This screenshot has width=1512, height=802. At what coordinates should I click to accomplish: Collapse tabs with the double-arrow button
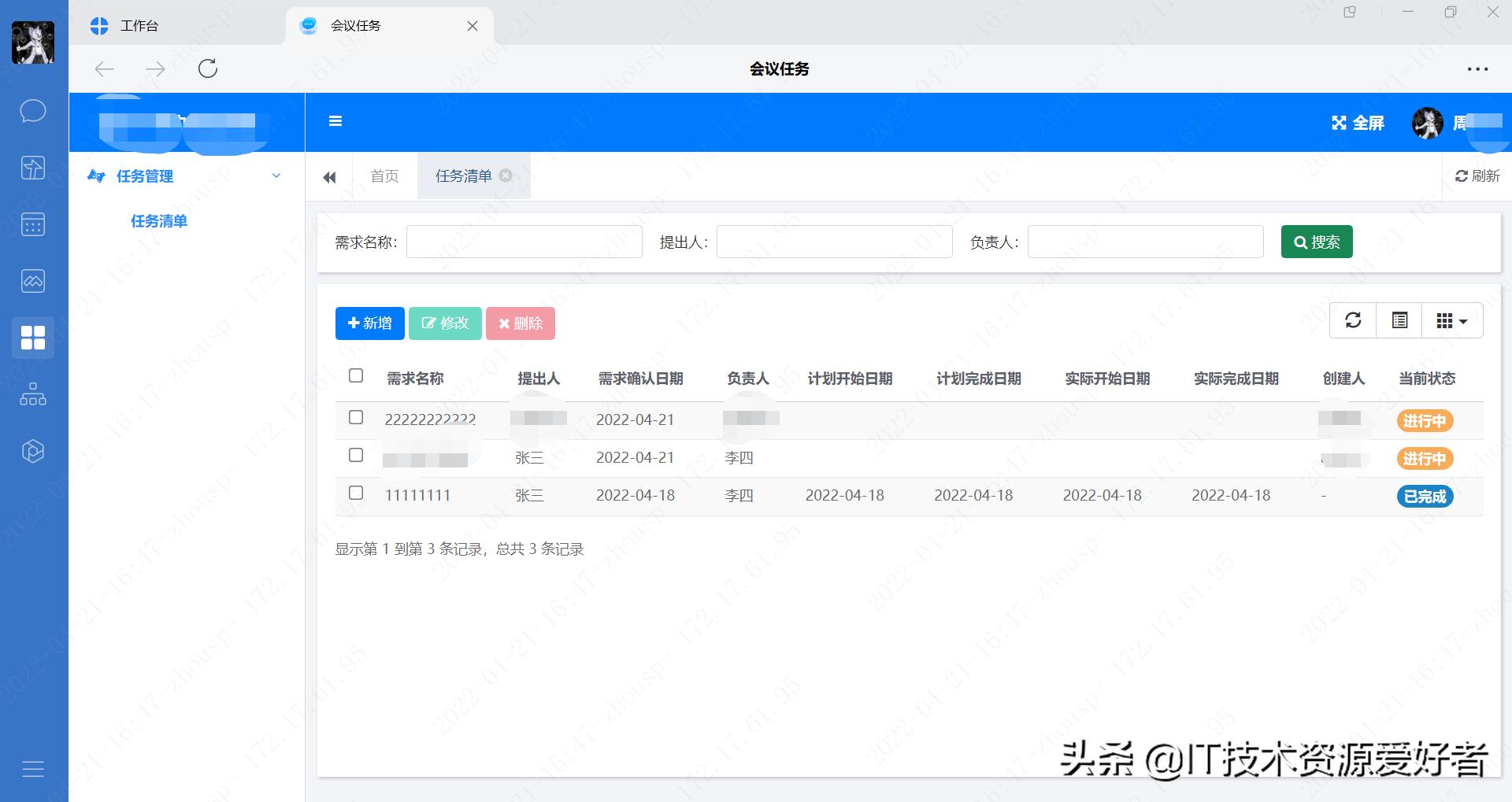(329, 176)
